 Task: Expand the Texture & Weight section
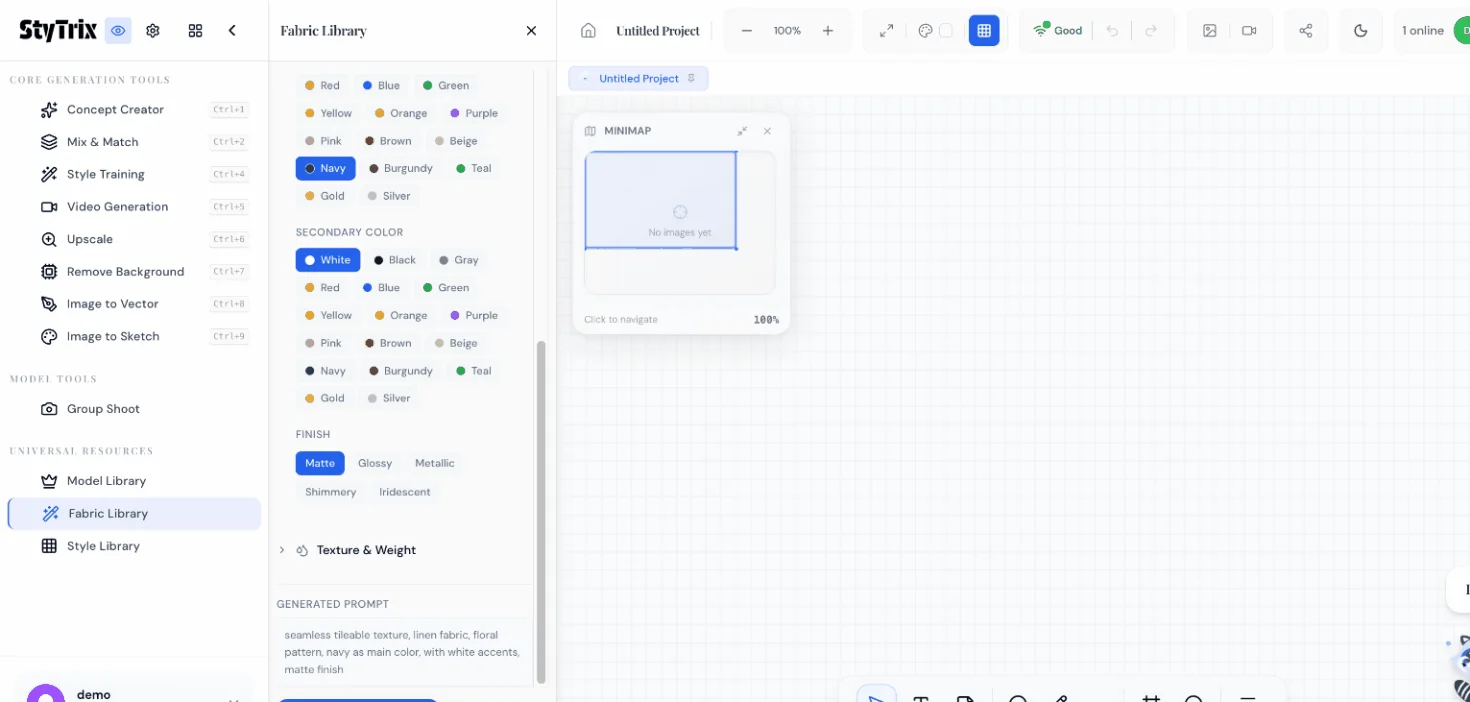coord(366,550)
